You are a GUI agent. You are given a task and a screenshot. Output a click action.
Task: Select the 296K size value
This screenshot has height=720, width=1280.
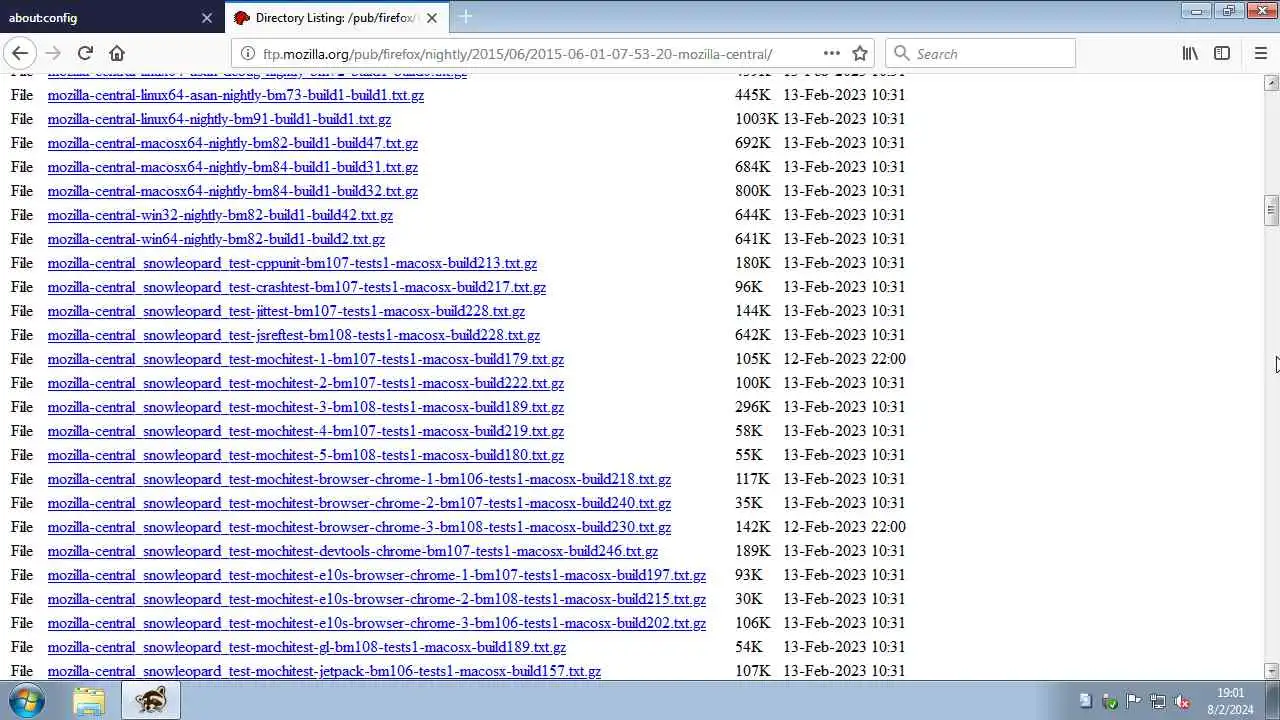coord(752,407)
